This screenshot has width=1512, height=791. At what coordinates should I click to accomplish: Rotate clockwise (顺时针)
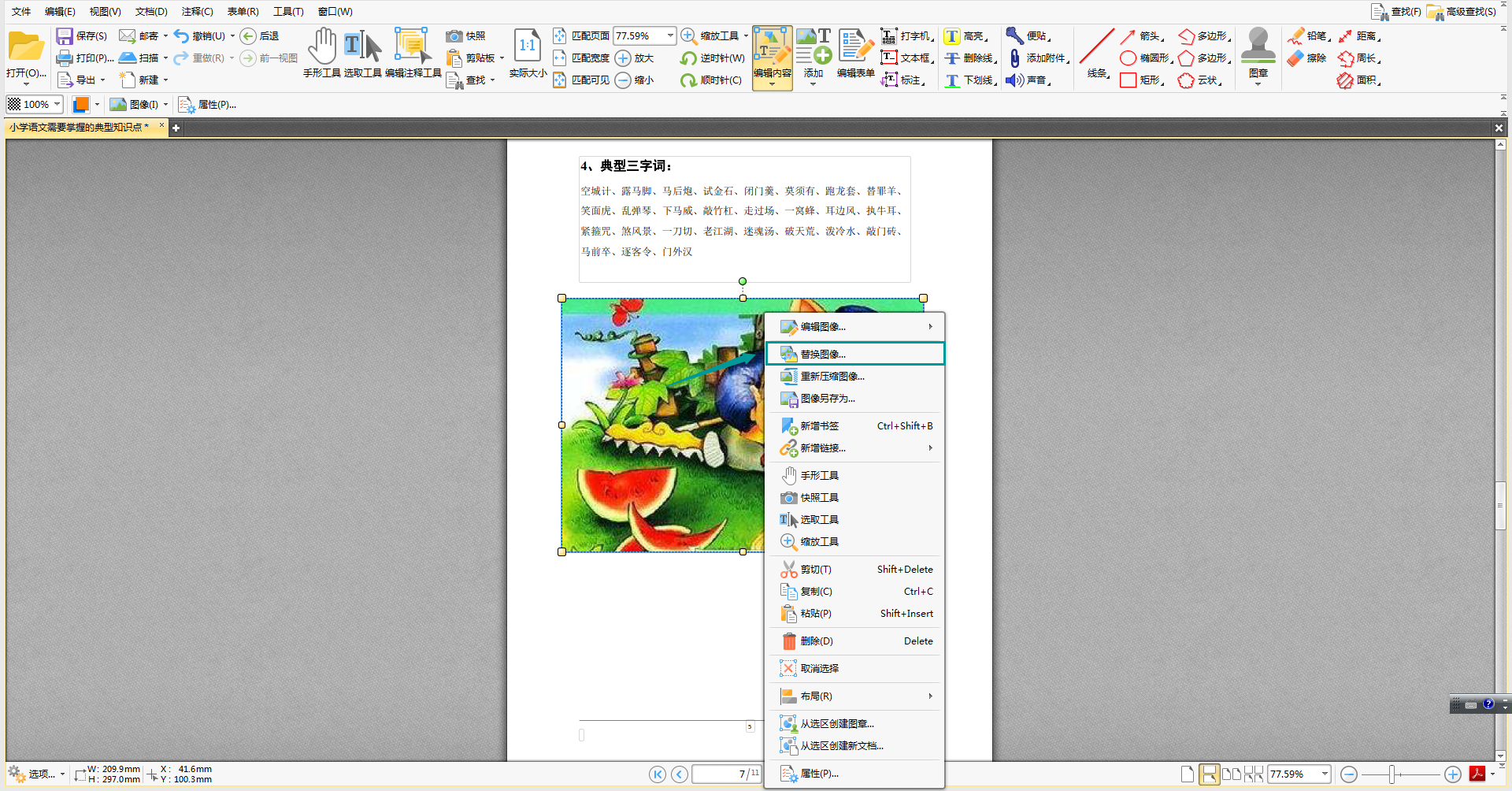click(x=711, y=80)
